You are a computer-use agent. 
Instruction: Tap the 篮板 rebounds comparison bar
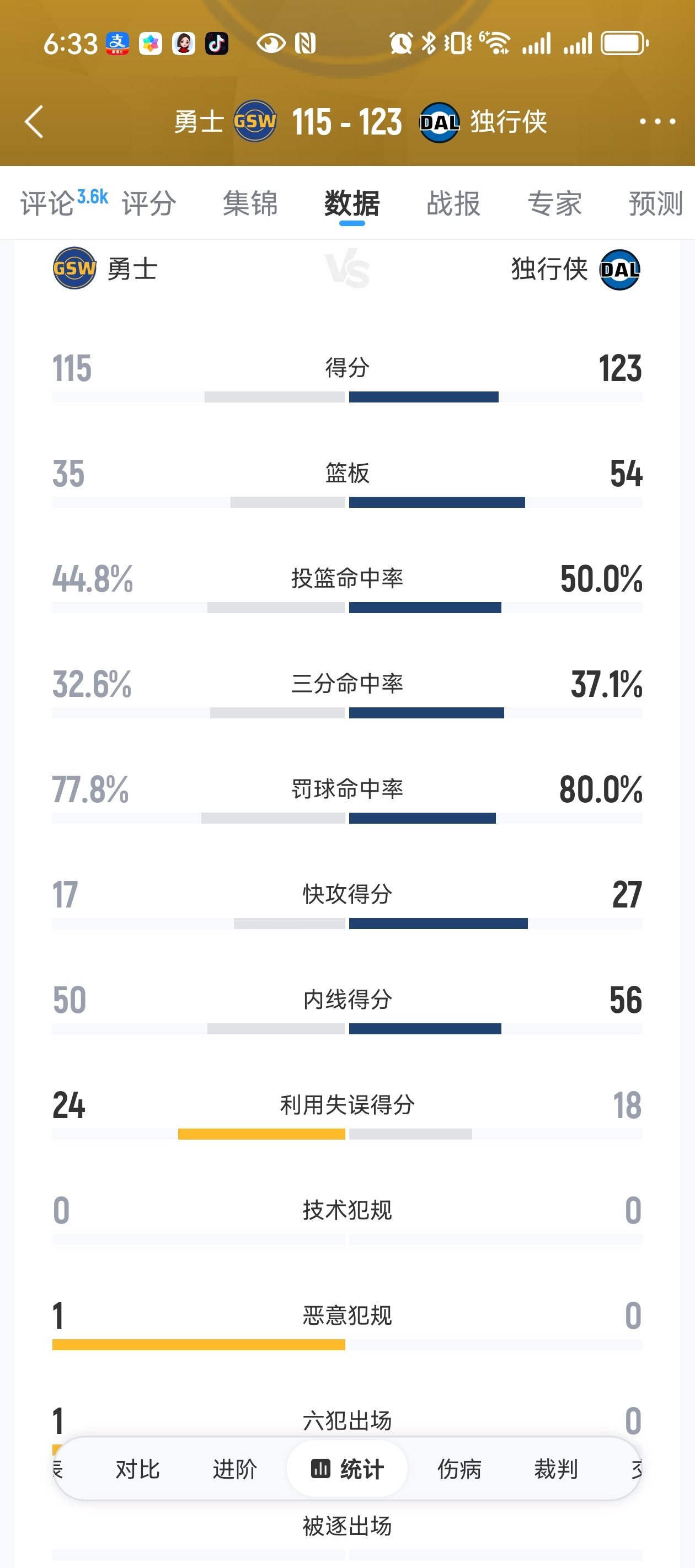click(347, 502)
